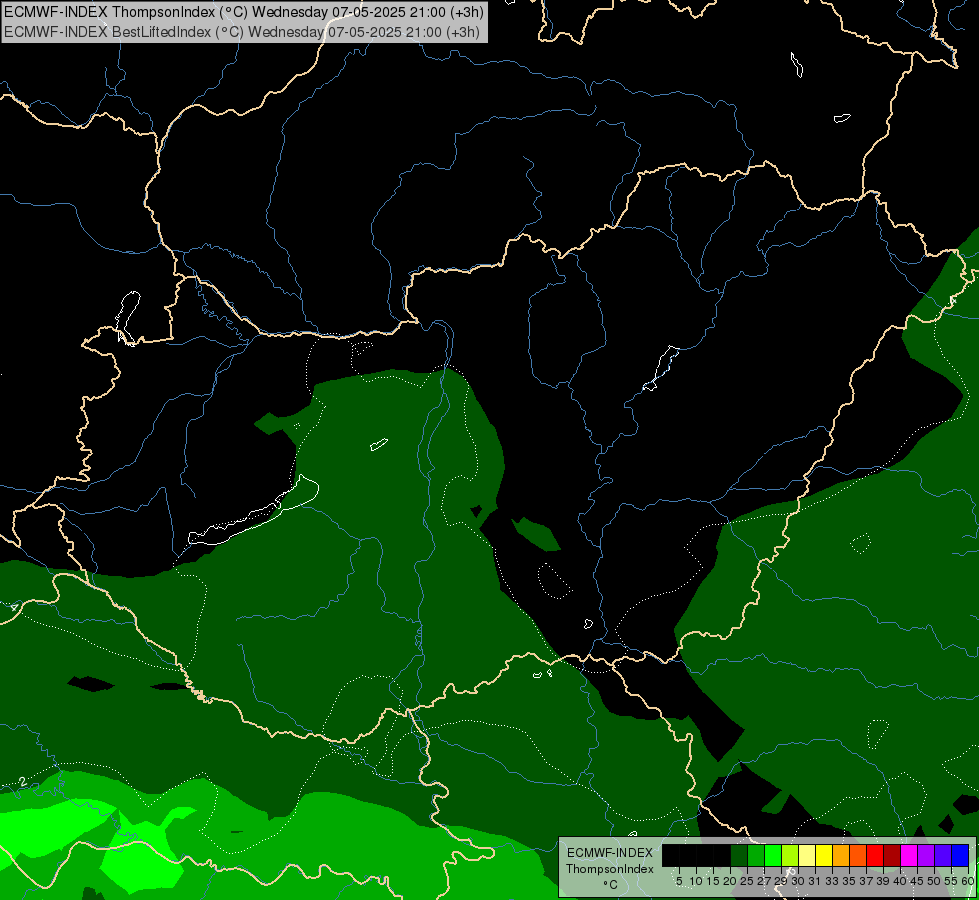Click the °C unit label in legend
Image resolution: width=979 pixels, height=900 pixels.
[611, 885]
